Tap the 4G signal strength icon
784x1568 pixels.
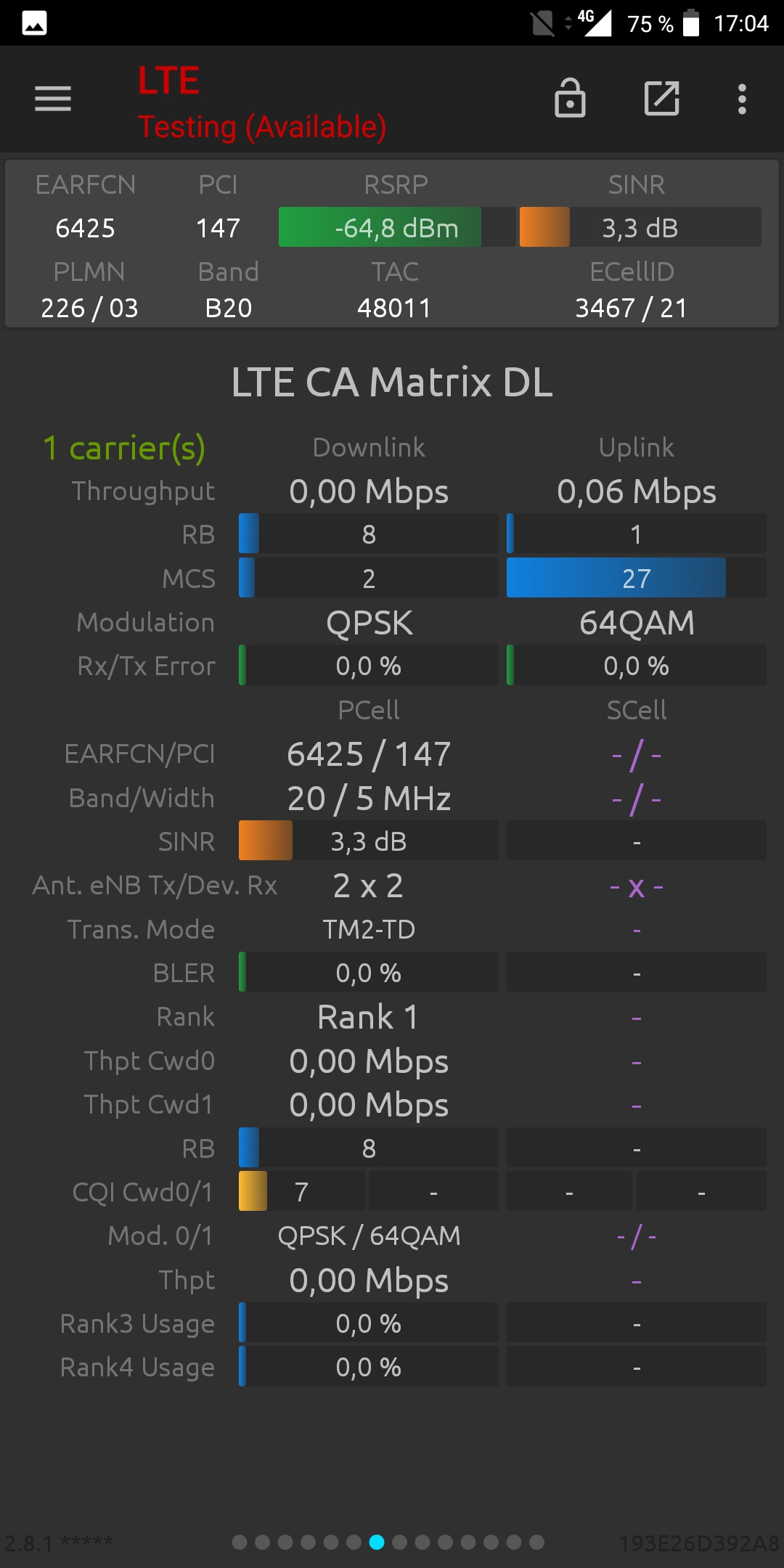595,23
